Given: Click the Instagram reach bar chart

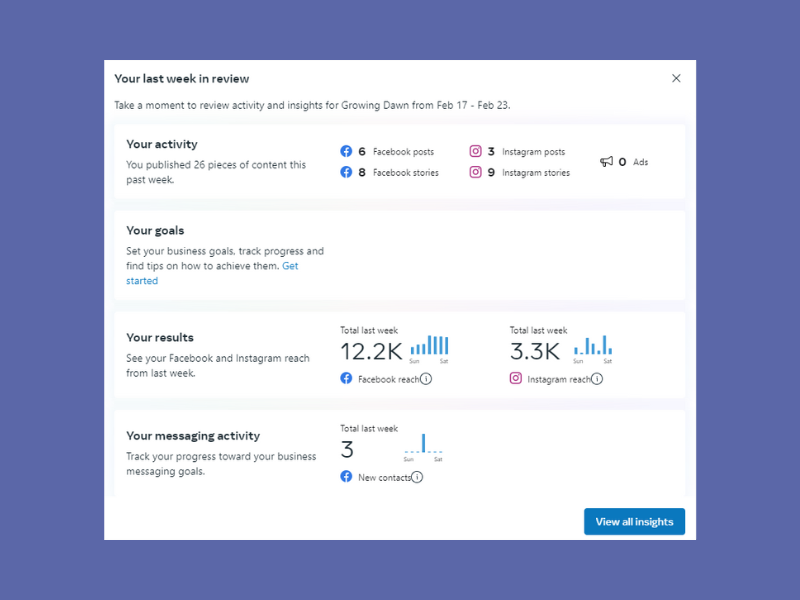Looking at the screenshot, I should point(593,346).
